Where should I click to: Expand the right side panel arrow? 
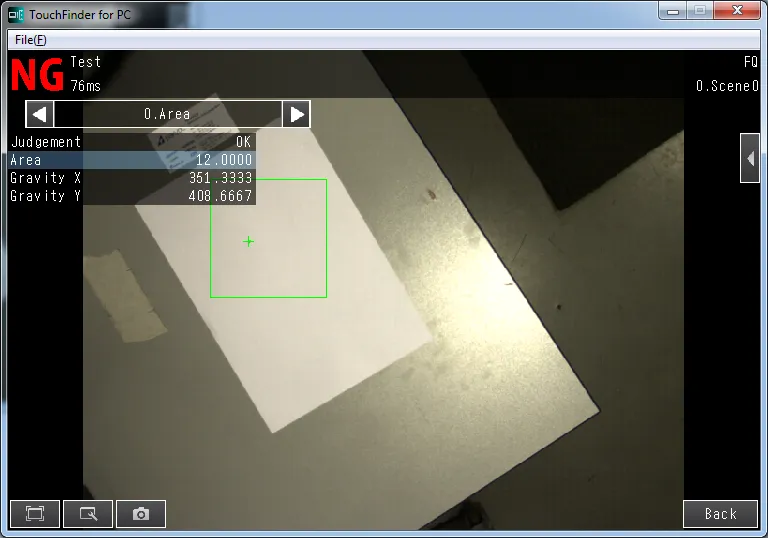coord(750,158)
